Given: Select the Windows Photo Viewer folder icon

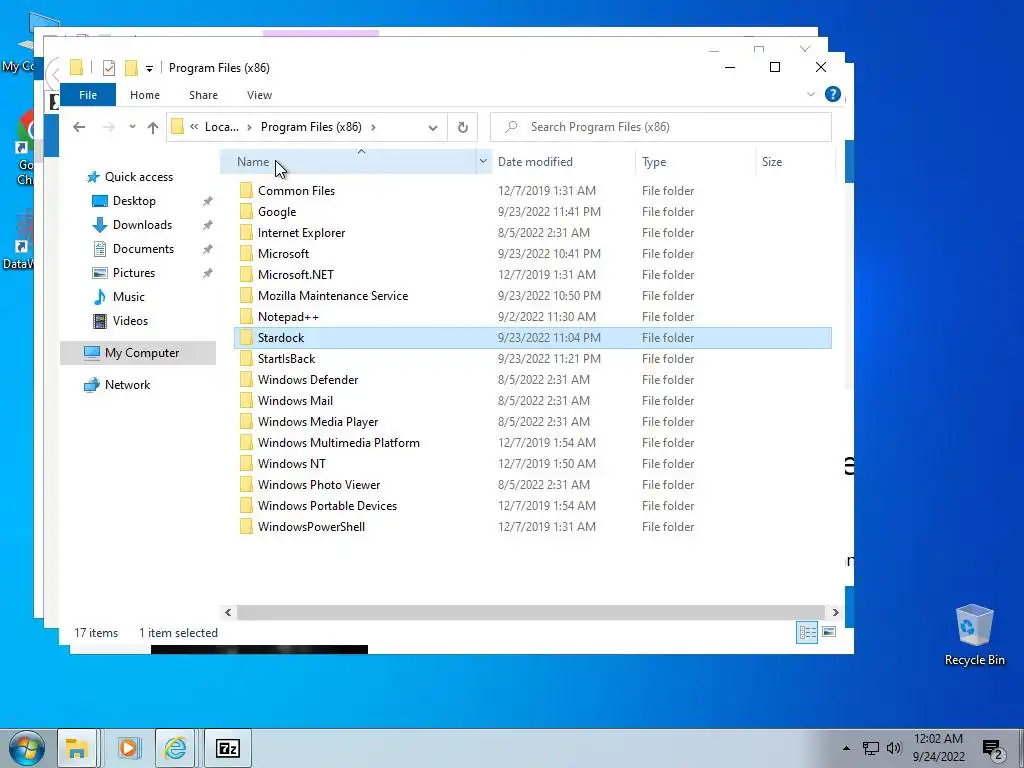Looking at the screenshot, I should 246,485.
